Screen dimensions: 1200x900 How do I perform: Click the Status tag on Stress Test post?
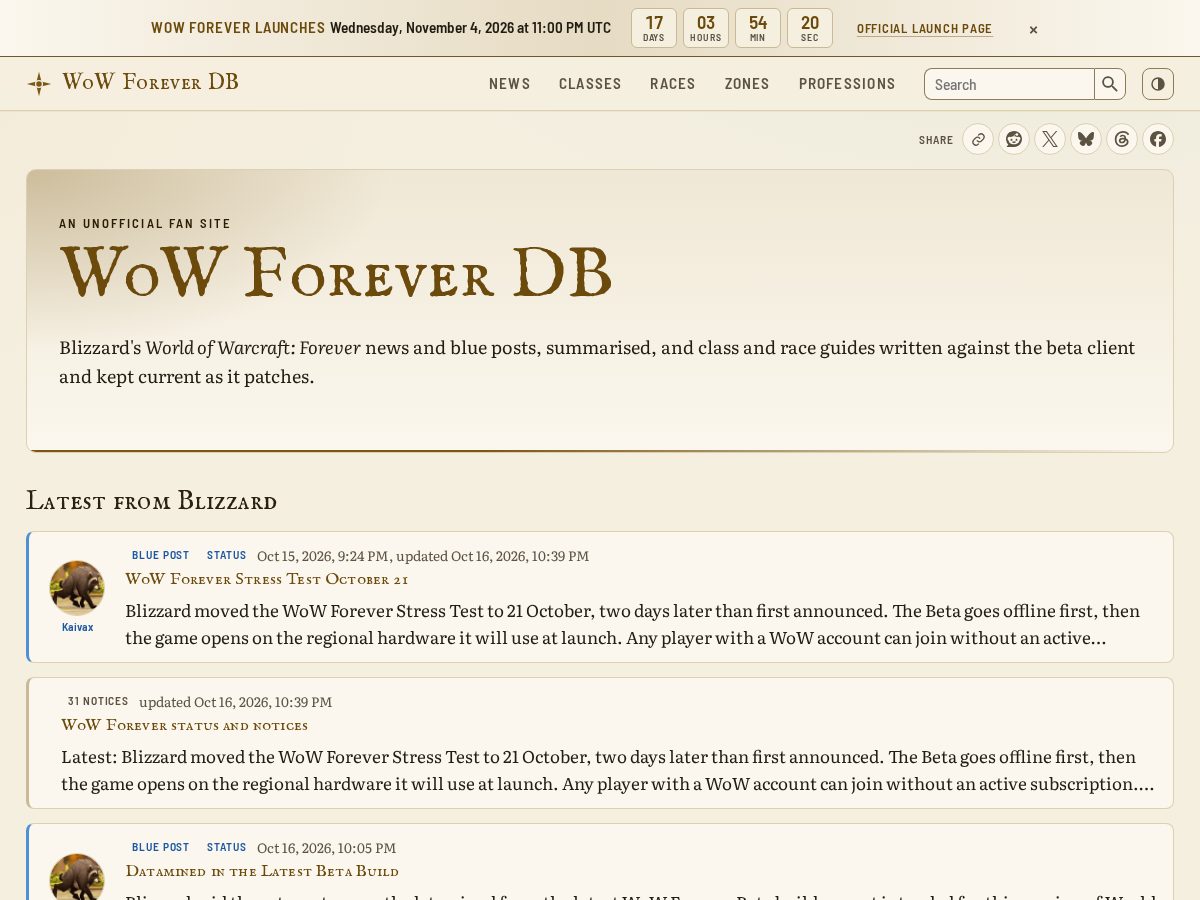coord(226,555)
